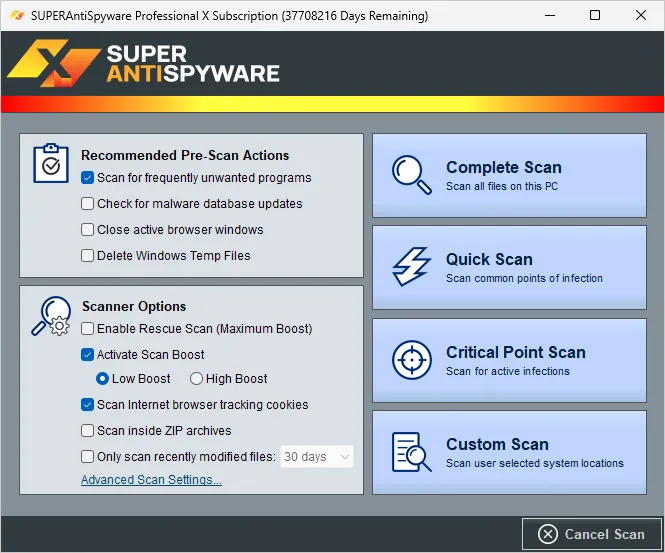Click 'Scan for active infections' subtitle
The width and height of the screenshot is (665, 553).
508,371
